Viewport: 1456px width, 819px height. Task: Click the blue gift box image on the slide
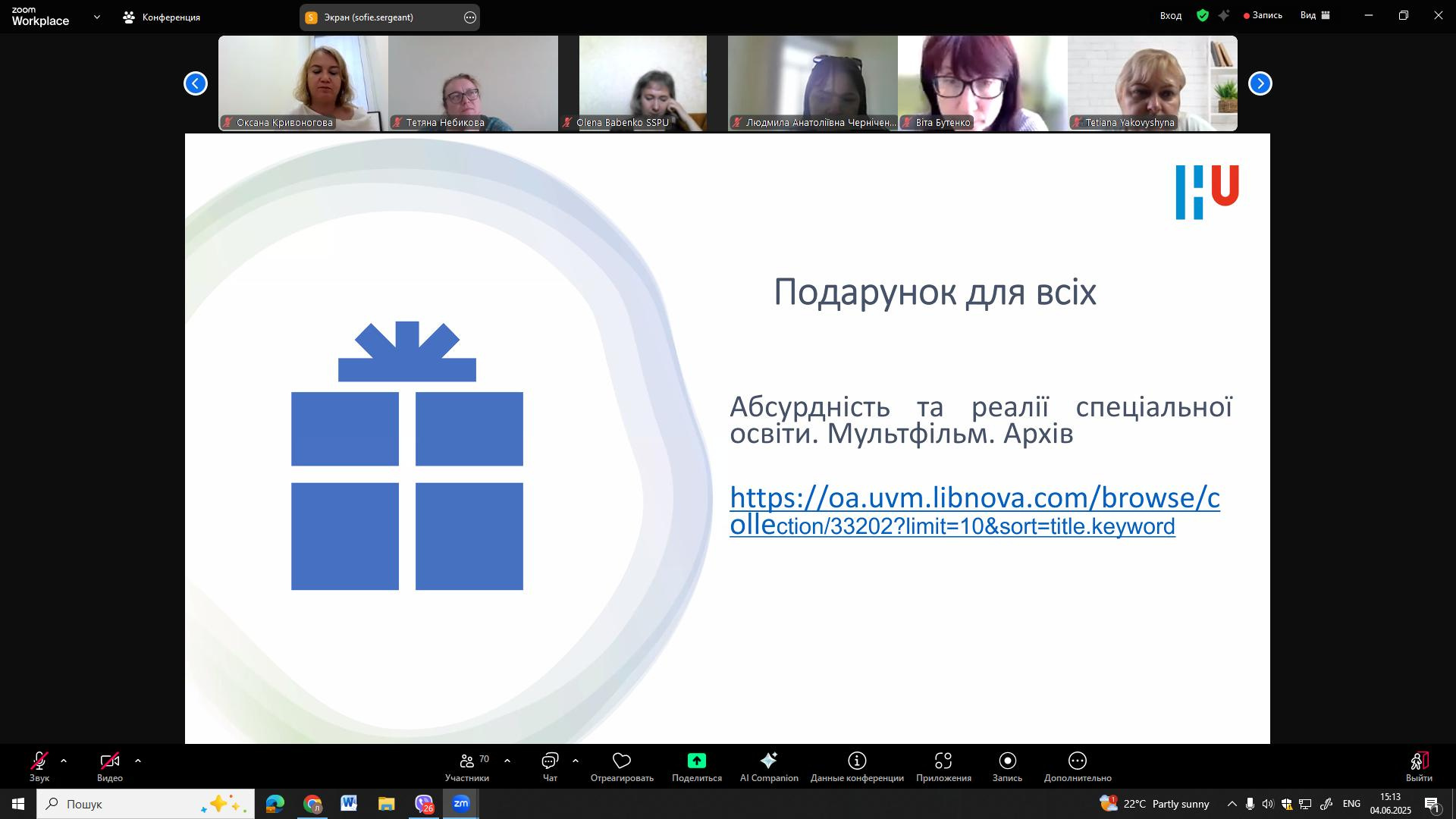407,456
